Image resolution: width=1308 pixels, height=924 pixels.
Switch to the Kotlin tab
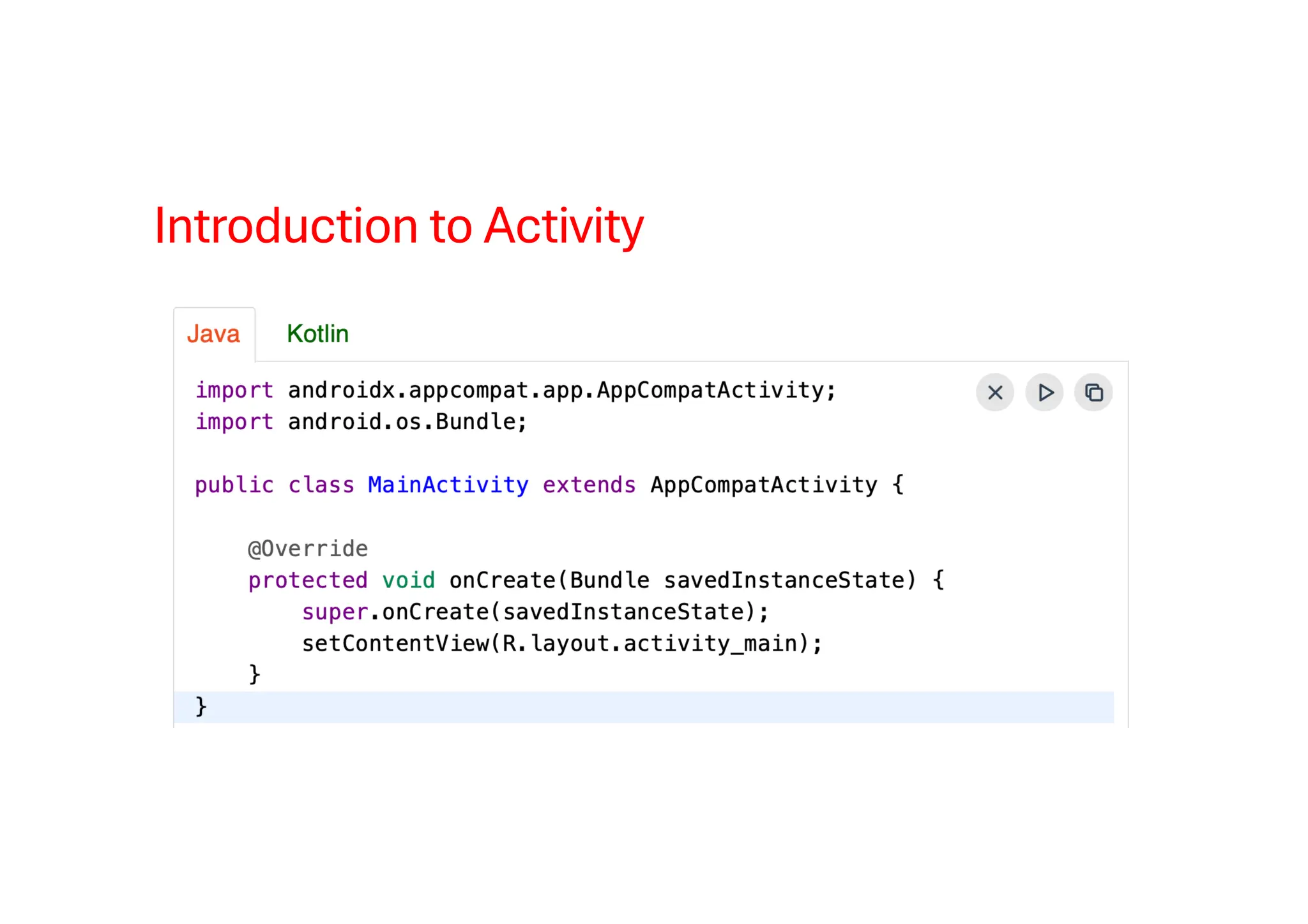317,334
